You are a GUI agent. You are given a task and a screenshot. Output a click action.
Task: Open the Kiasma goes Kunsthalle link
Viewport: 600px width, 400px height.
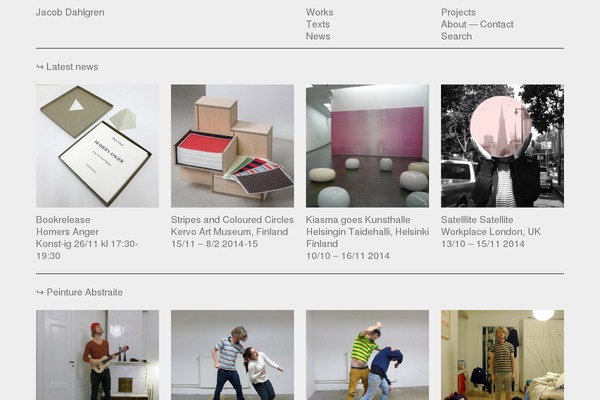click(x=358, y=220)
